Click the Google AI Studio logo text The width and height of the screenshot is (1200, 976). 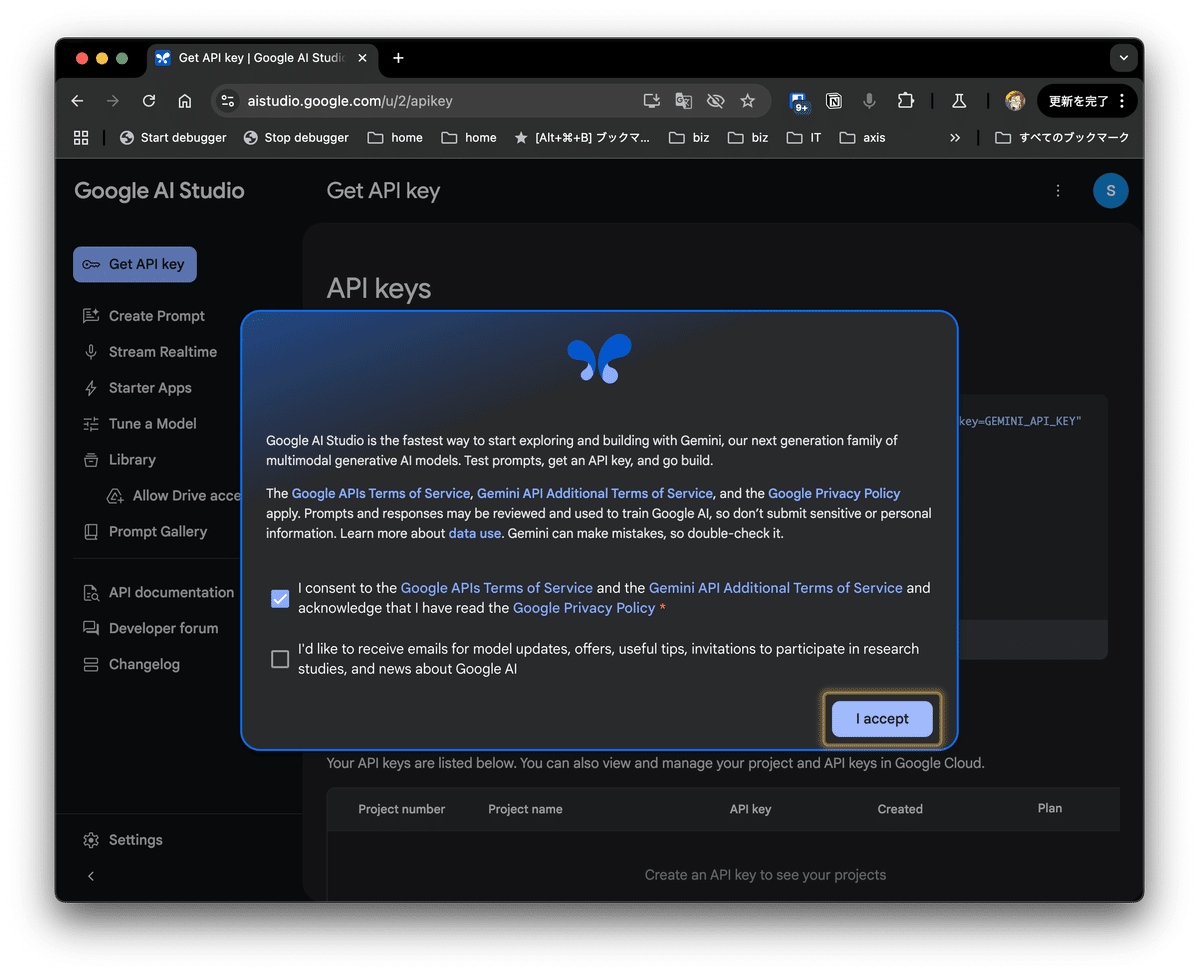click(159, 191)
